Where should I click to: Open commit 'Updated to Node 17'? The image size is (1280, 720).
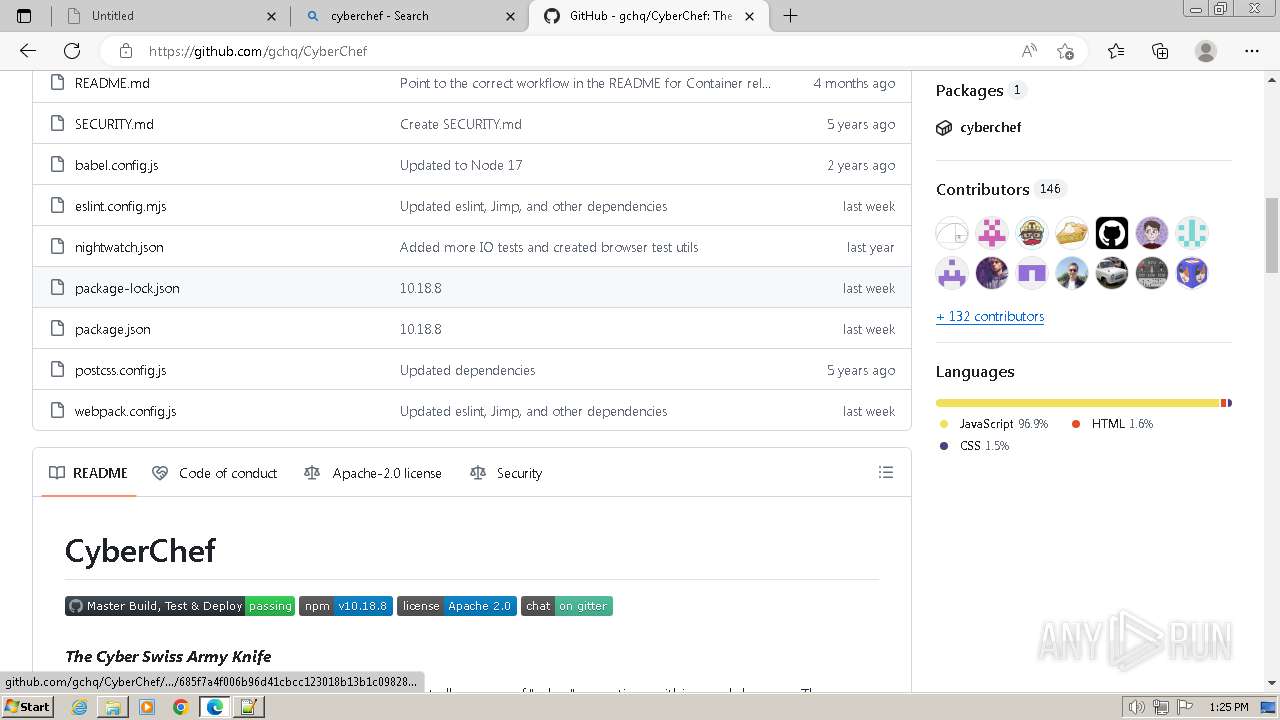(x=461, y=165)
